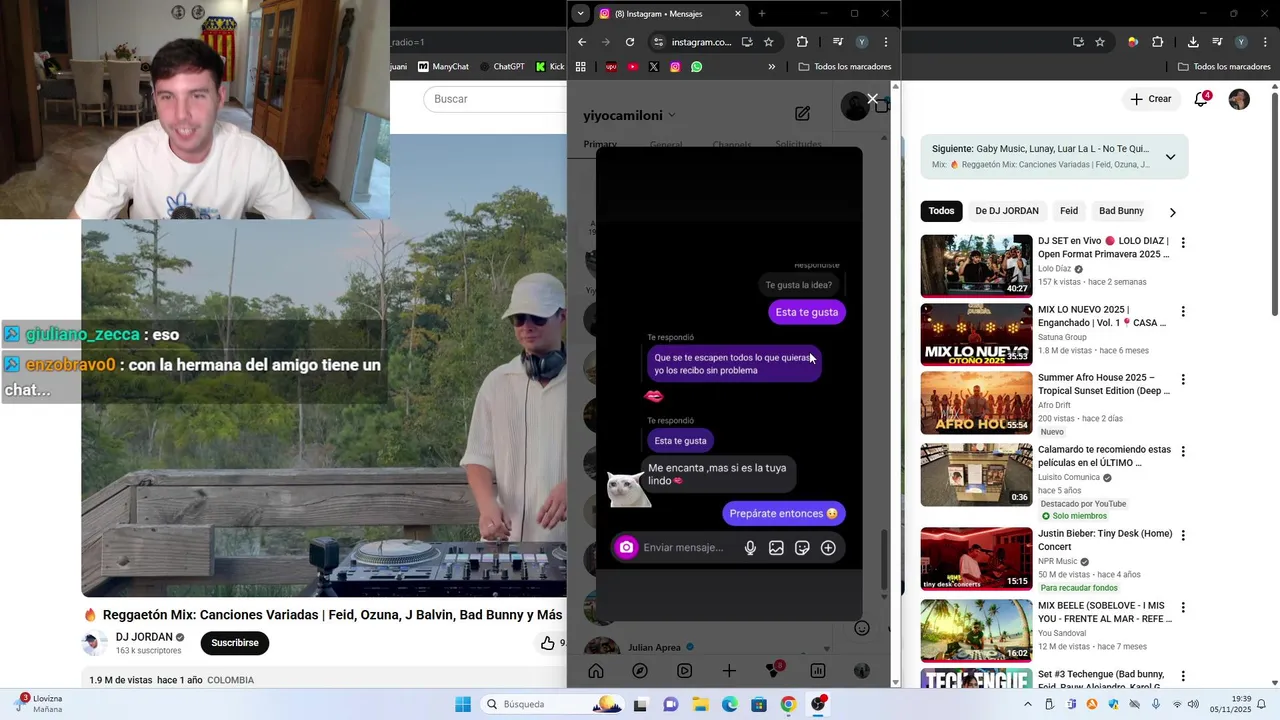Click the emoji smiley icon below the chat
The image size is (1280, 720).
tap(862, 628)
